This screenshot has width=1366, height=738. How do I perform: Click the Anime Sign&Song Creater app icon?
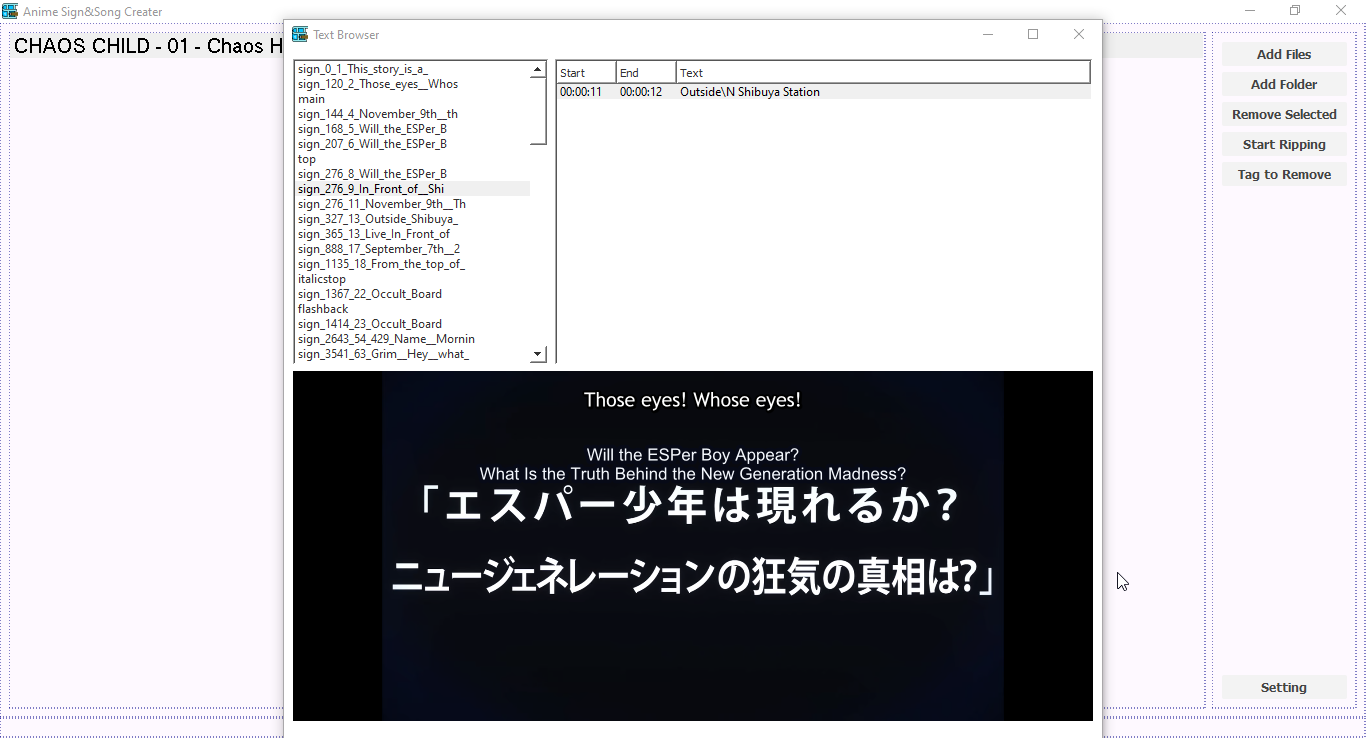(10, 11)
